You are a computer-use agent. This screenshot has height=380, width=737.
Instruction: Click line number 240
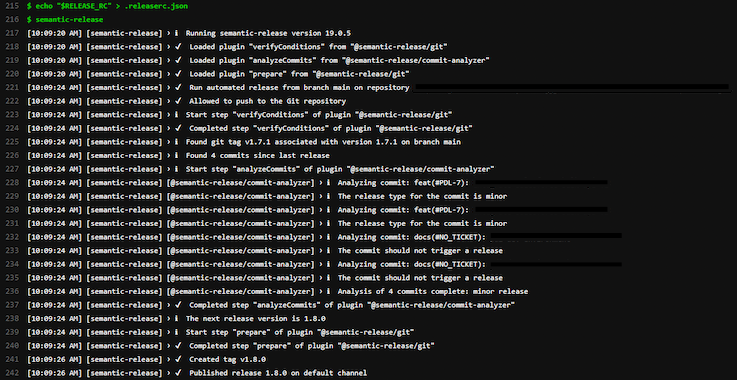pyautogui.click(x=13, y=346)
